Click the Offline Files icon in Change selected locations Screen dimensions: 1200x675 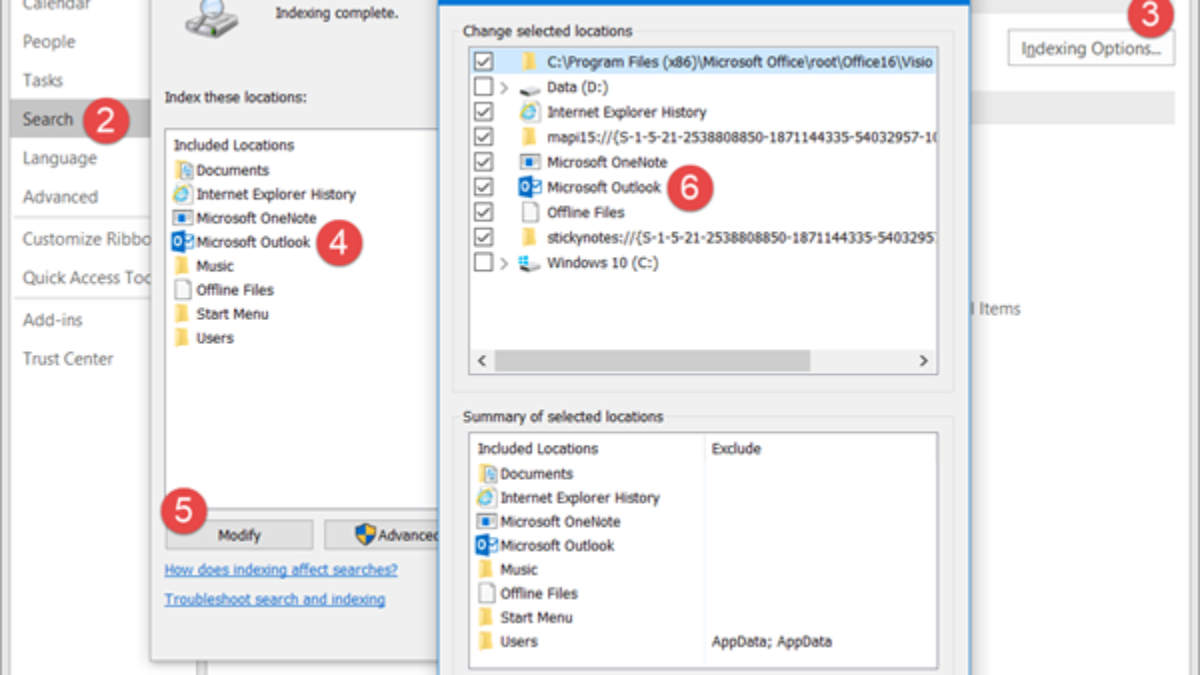pyautogui.click(x=529, y=212)
